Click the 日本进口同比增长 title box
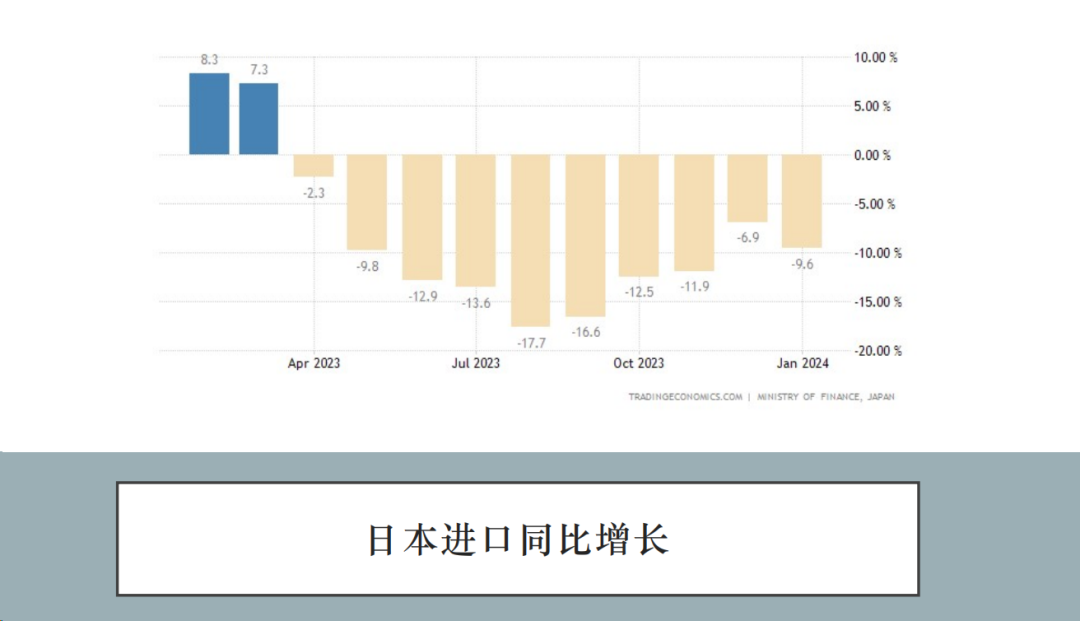 coord(518,539)
